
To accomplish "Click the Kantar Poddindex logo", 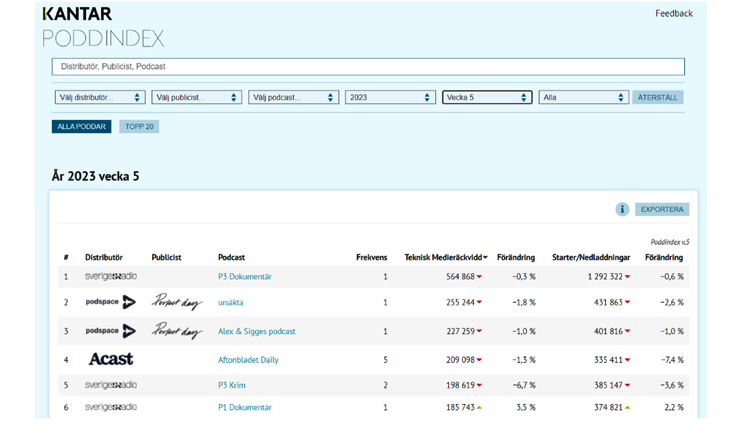I will tap(103, 27).
